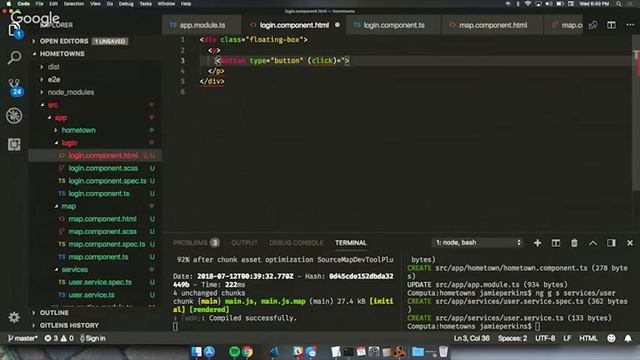
Task: Open the Manage gear icon
Action: [14, 317]
